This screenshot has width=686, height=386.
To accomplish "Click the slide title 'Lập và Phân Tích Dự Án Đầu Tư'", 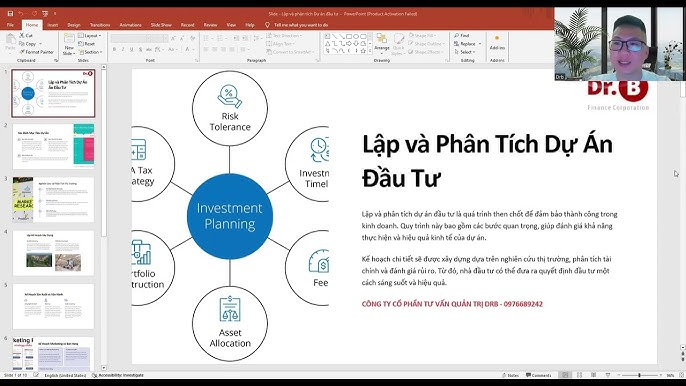I will [x=487, y=161].
